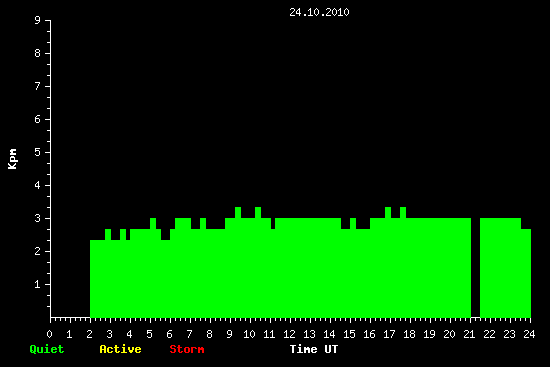
Task: Click the date title 24.10.2010
Action: pos(319,12)
